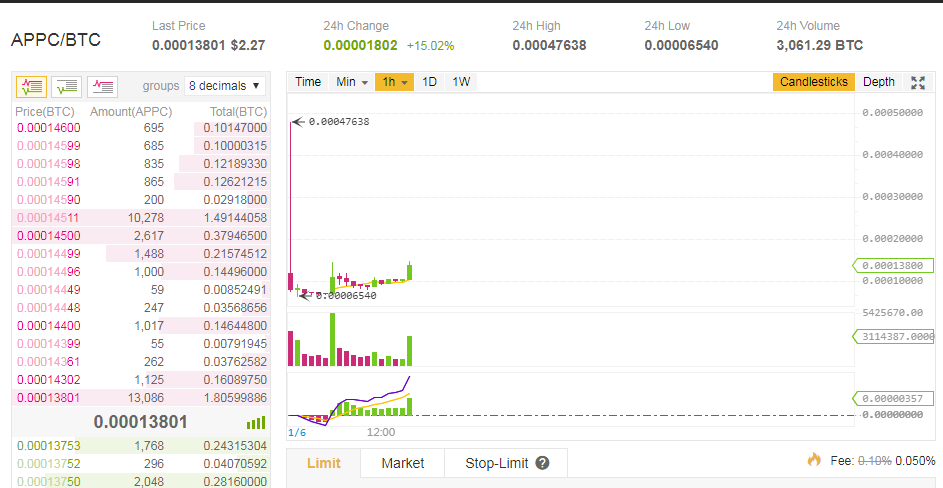The width and height of the screenshot is (943, 488).
Task: Switch to Depth chart
Action: coord(879,82)
